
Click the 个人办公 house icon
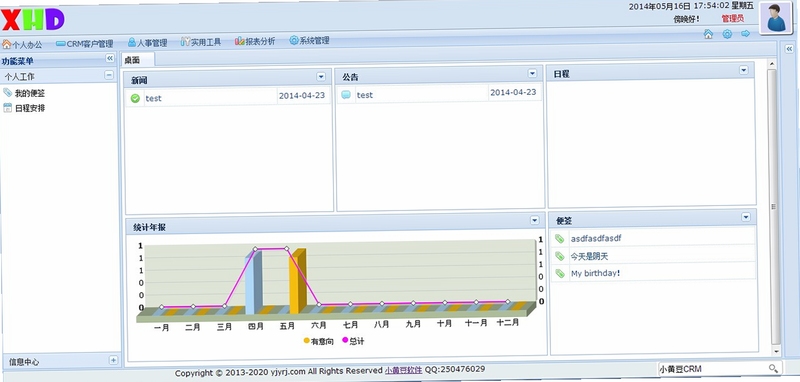coord(6,44)
